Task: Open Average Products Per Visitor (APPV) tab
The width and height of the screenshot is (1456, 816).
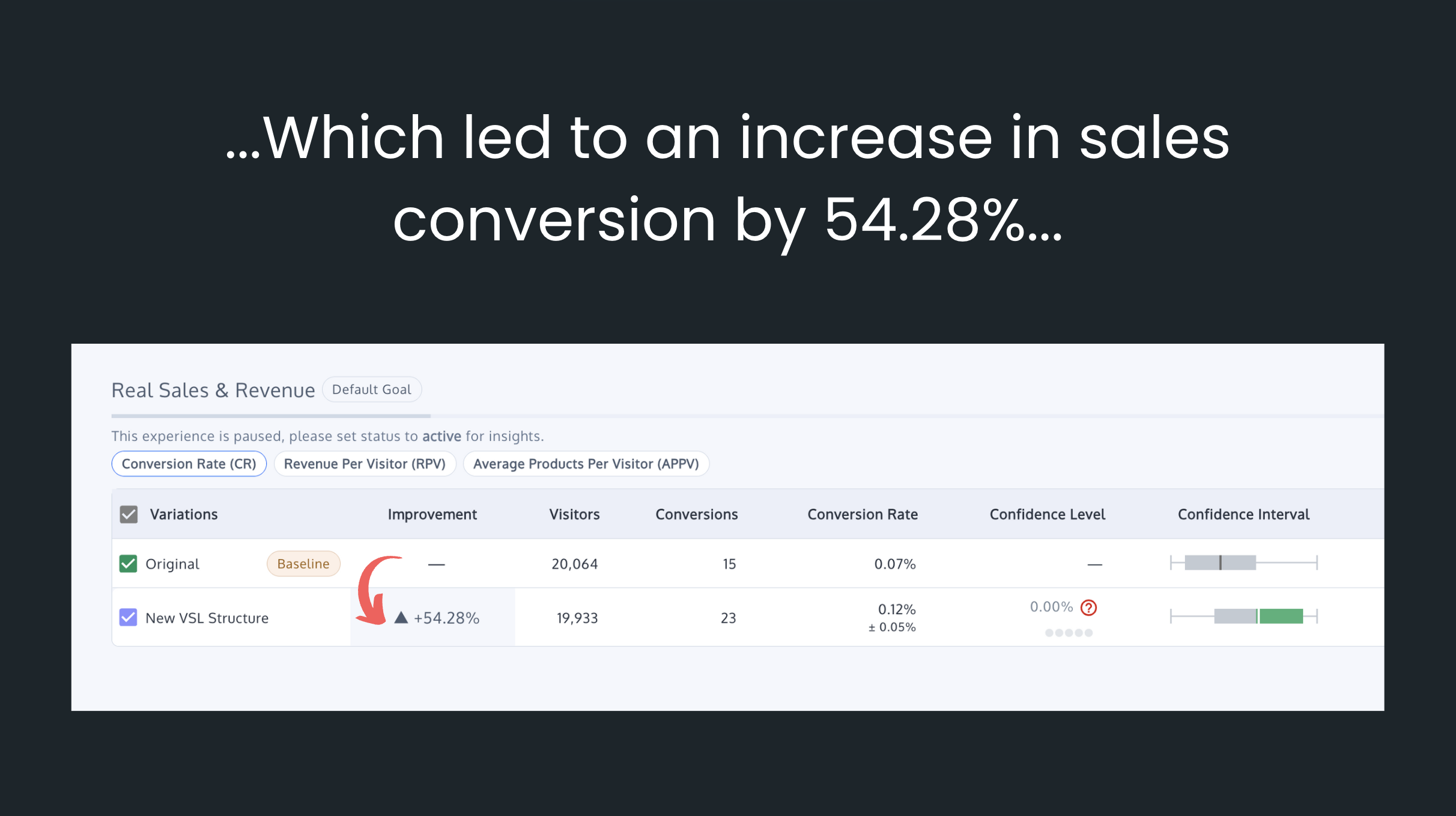Action: (x=586, y=464)
